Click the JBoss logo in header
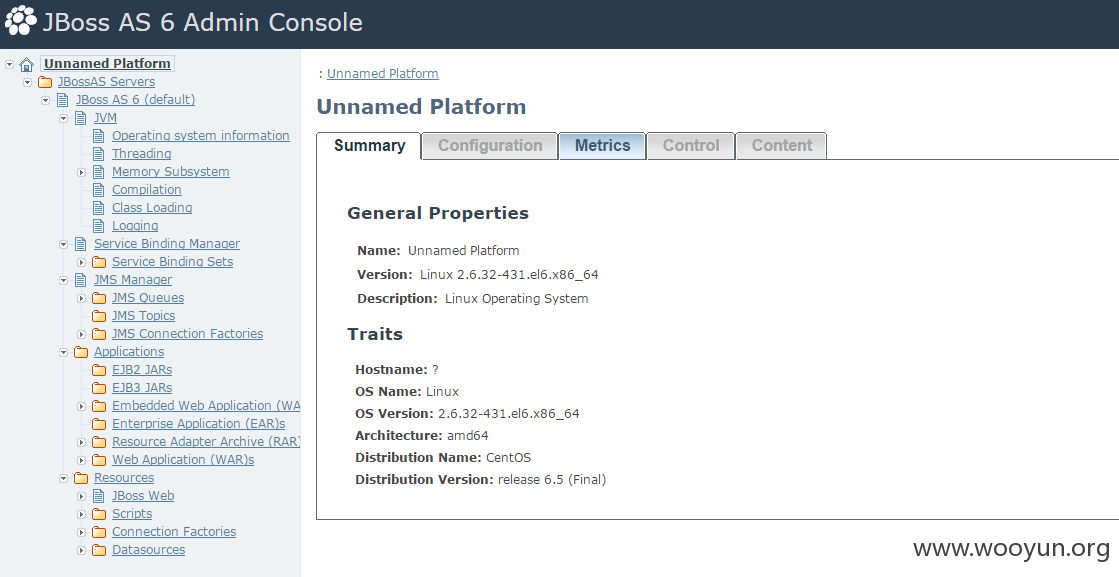1119x577 pixels. (x=20, y=20)
